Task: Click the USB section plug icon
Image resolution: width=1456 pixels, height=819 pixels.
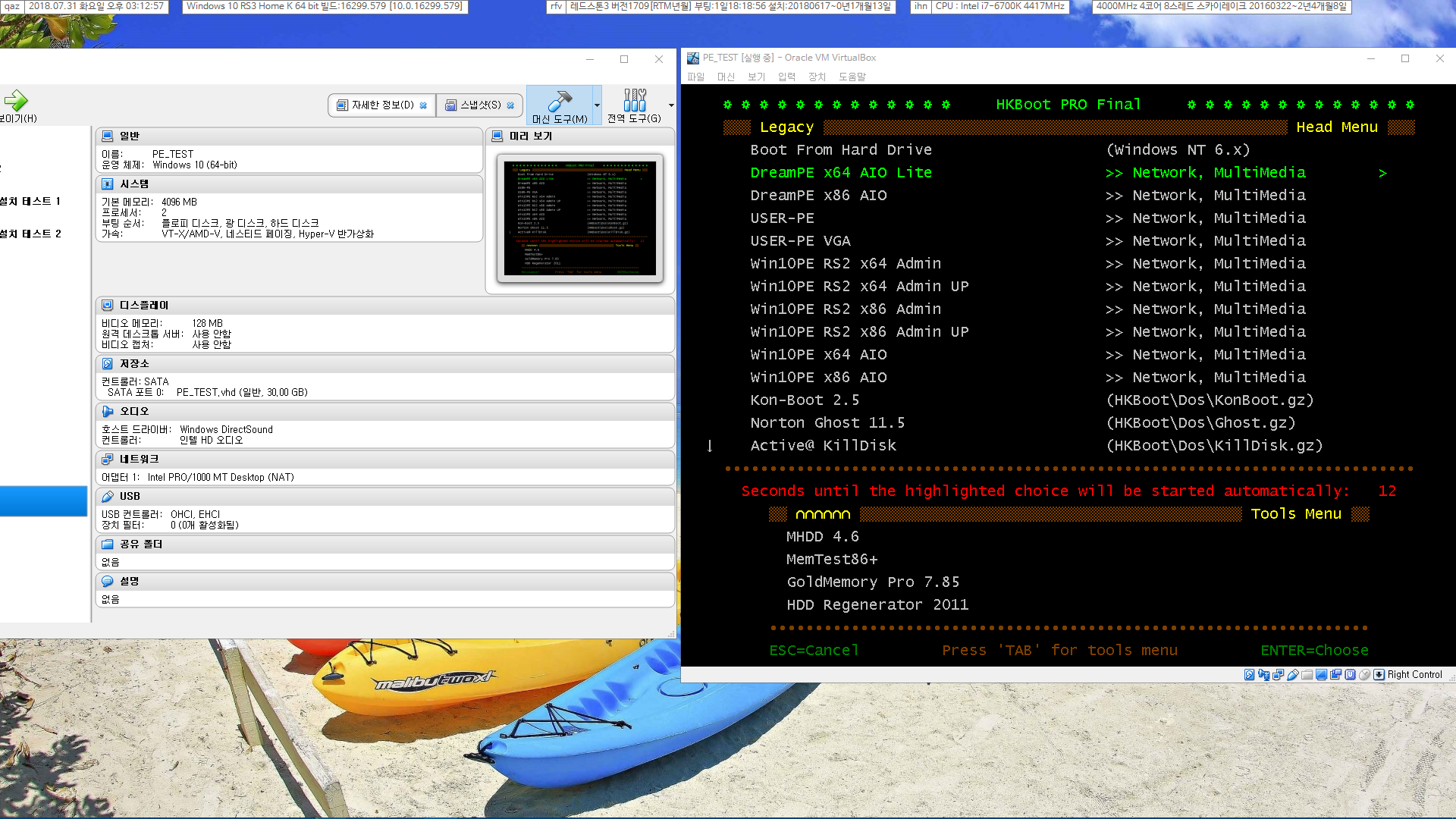Action: tap(108, 496)
